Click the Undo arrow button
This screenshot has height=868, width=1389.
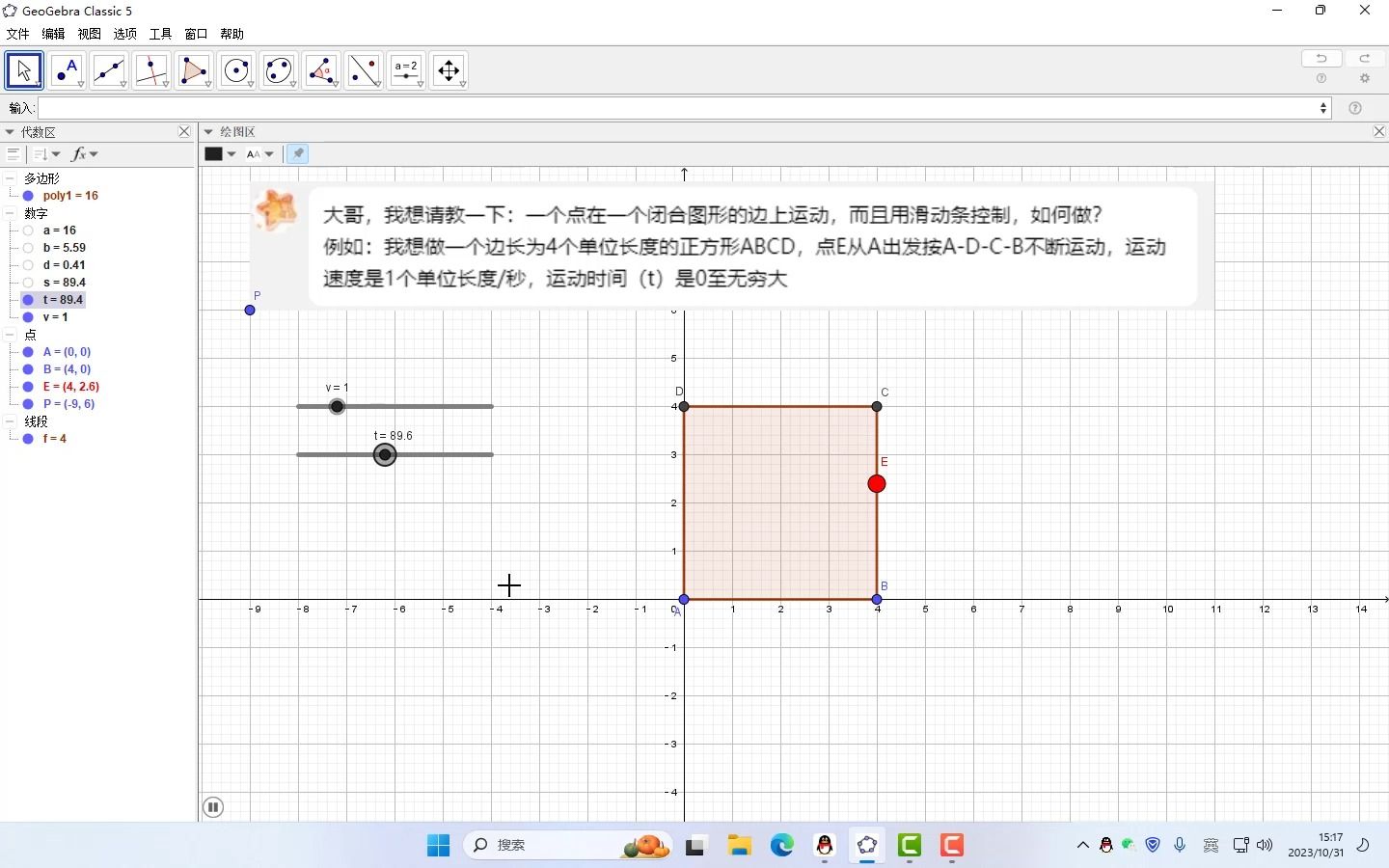point(1321,58)
